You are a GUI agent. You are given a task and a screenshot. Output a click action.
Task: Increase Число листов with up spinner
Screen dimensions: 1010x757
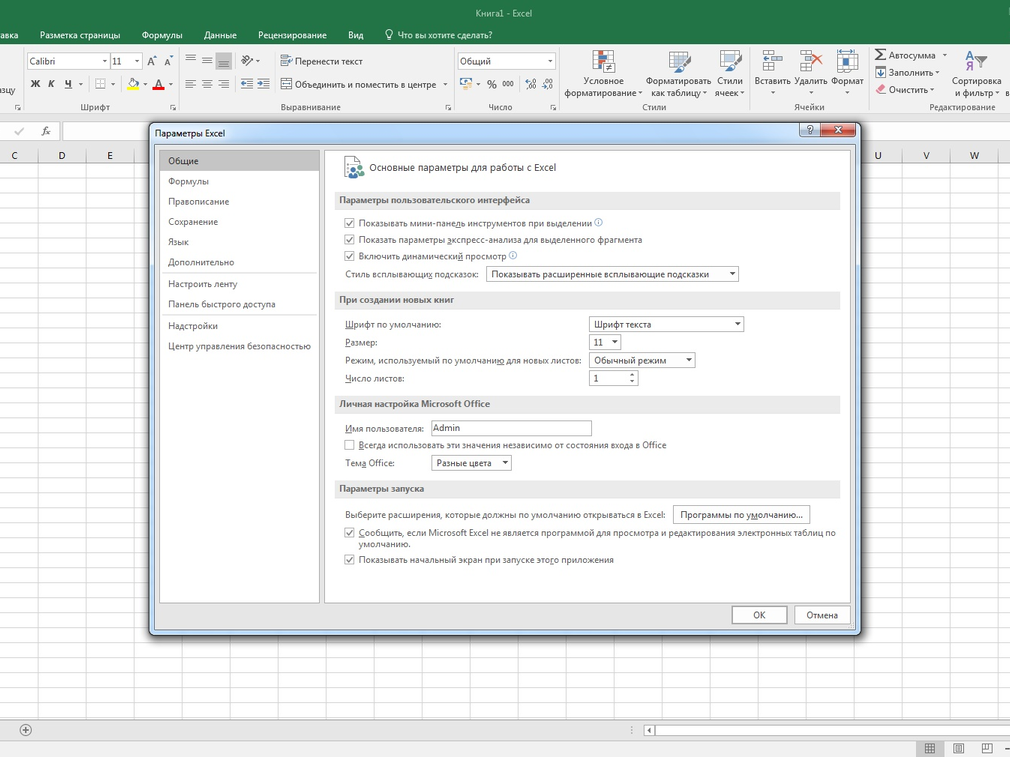632,375
